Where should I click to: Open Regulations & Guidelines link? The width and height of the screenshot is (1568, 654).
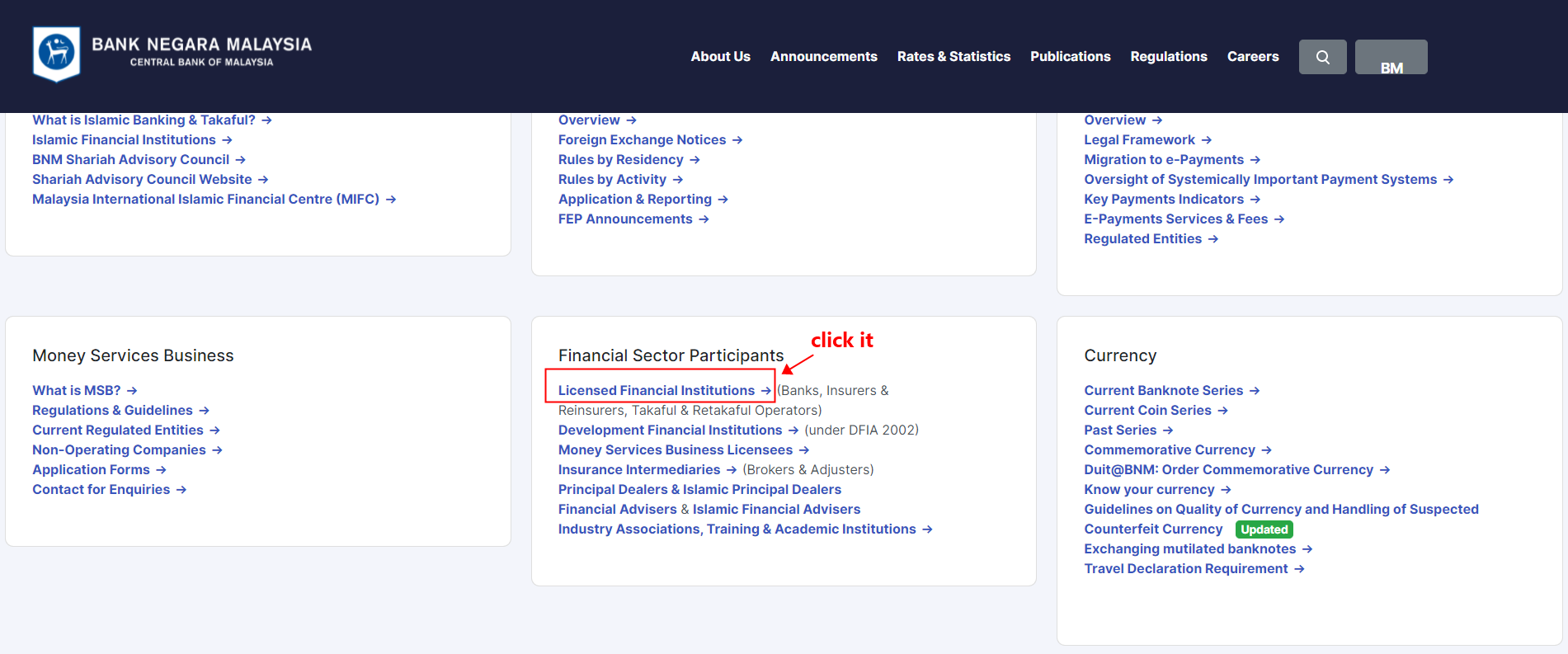click(x=120, y=411)
